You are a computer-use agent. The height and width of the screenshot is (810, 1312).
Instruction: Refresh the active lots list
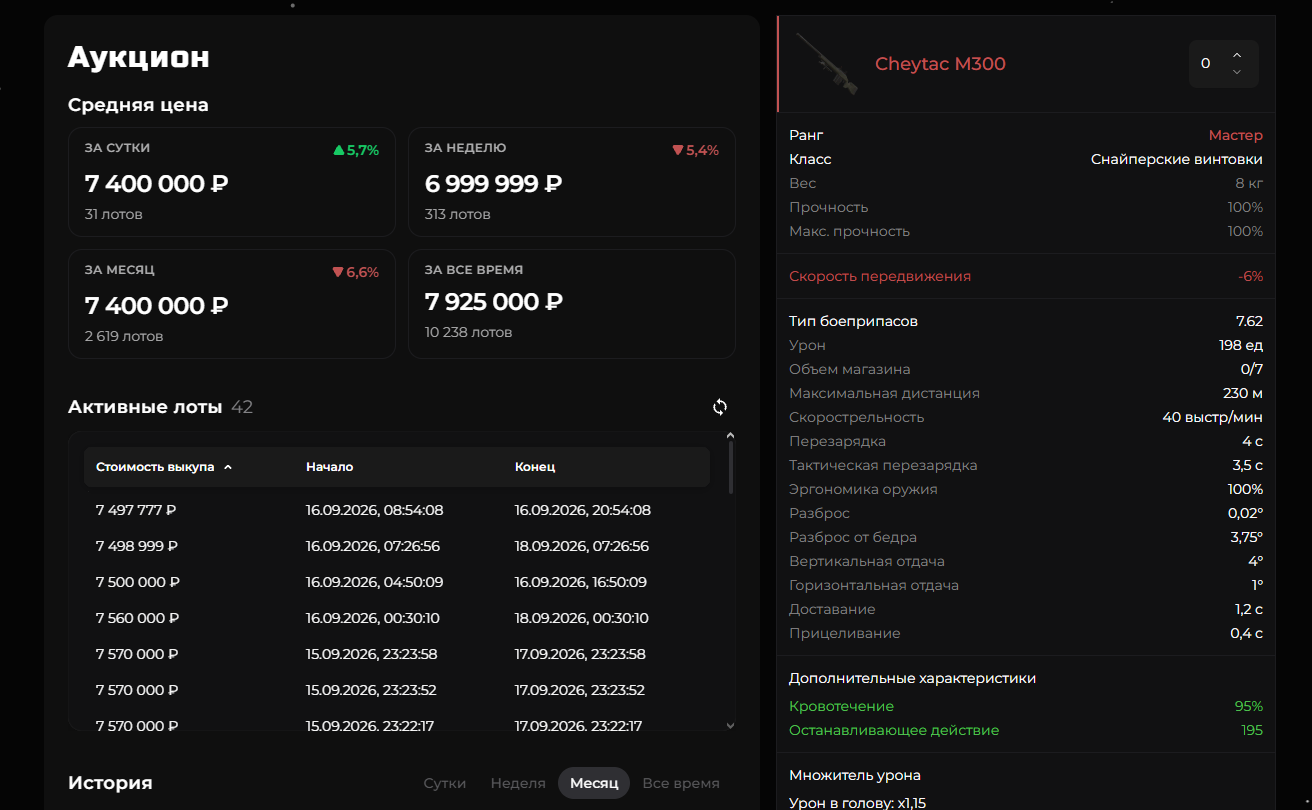(x=720, y=407)
